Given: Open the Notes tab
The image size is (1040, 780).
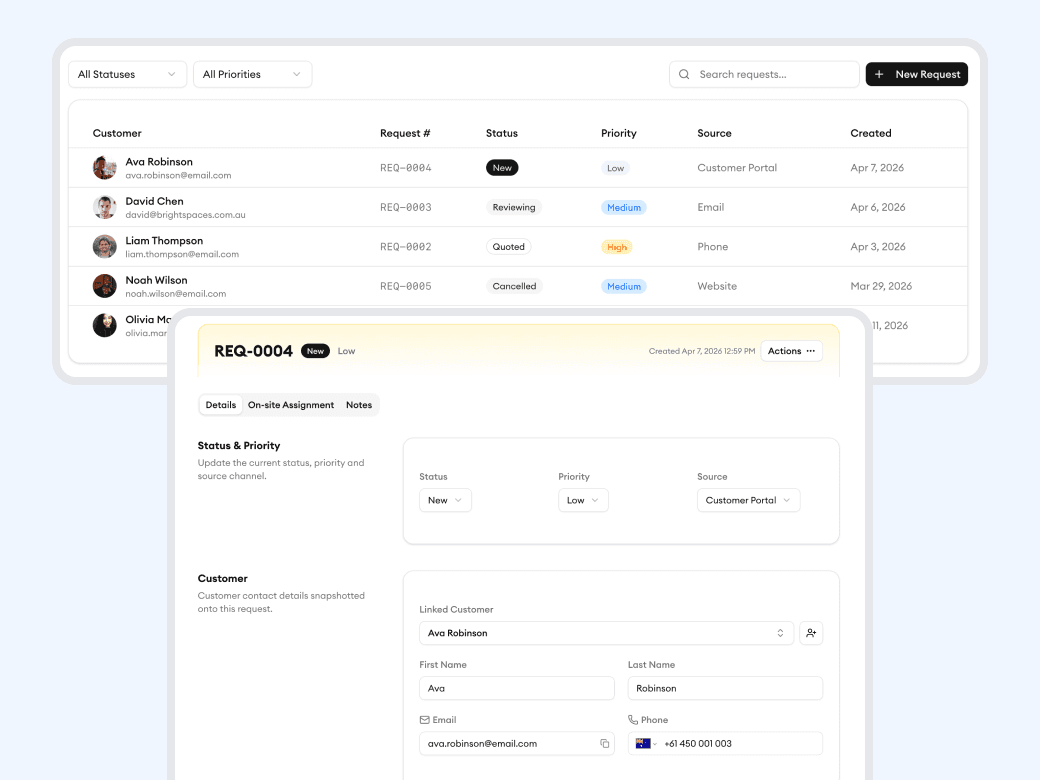Looking at the screenshot, I should coord(358,404).
